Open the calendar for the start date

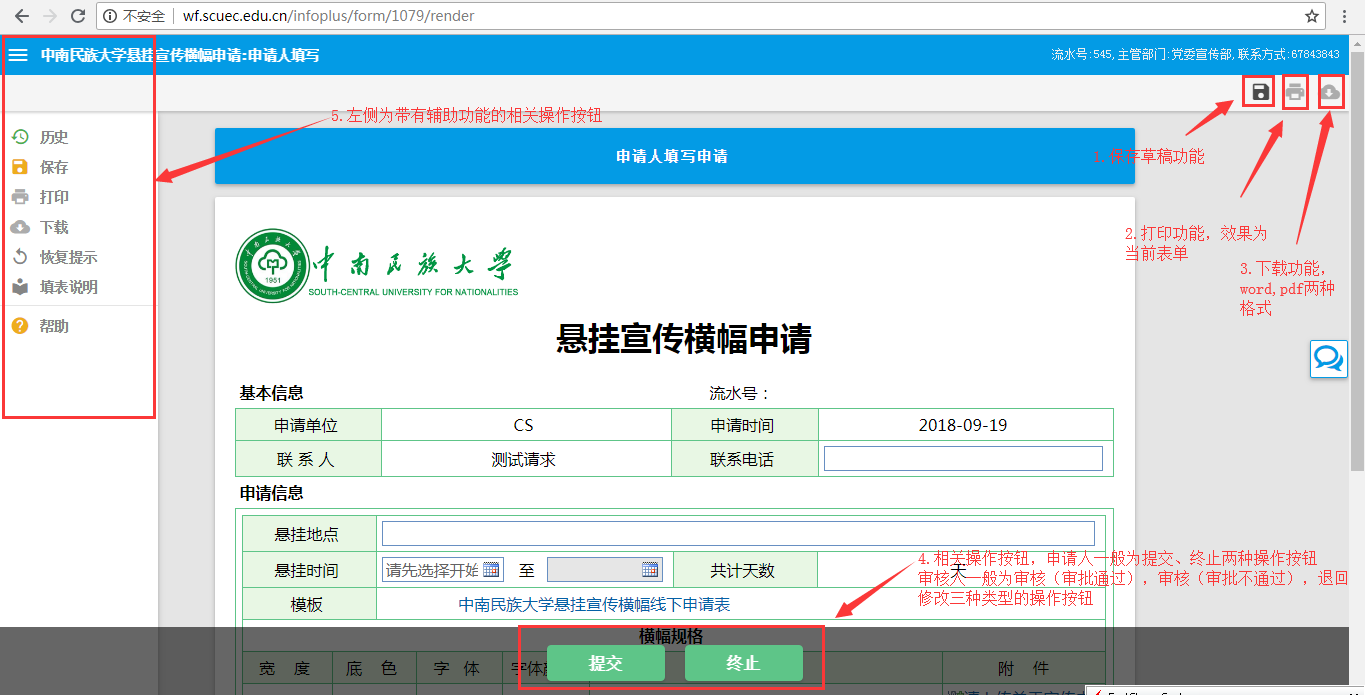(x=491, y=570)
